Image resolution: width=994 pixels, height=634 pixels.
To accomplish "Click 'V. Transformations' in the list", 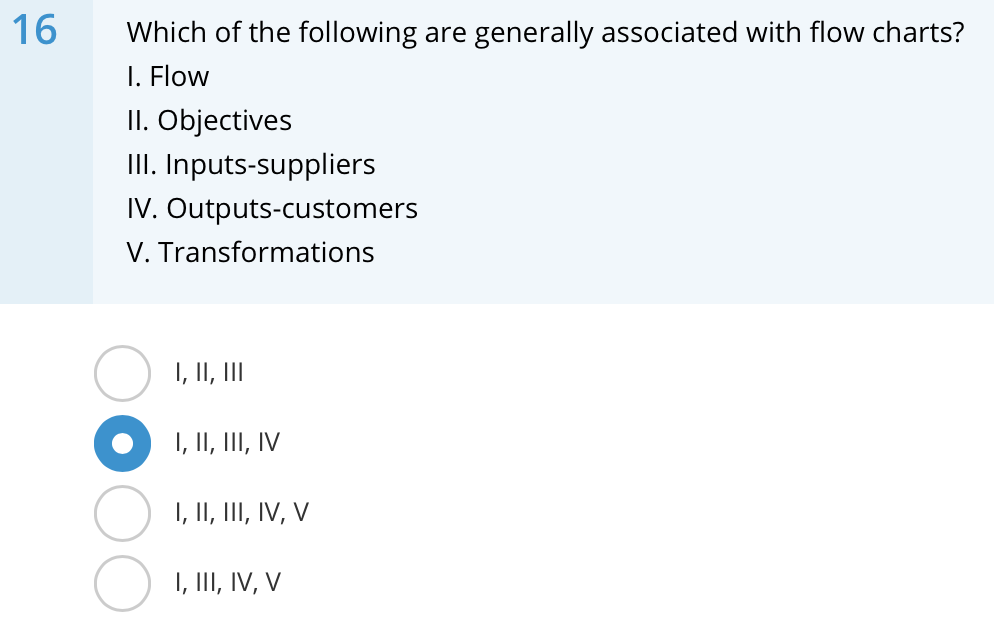I will 251,252.
